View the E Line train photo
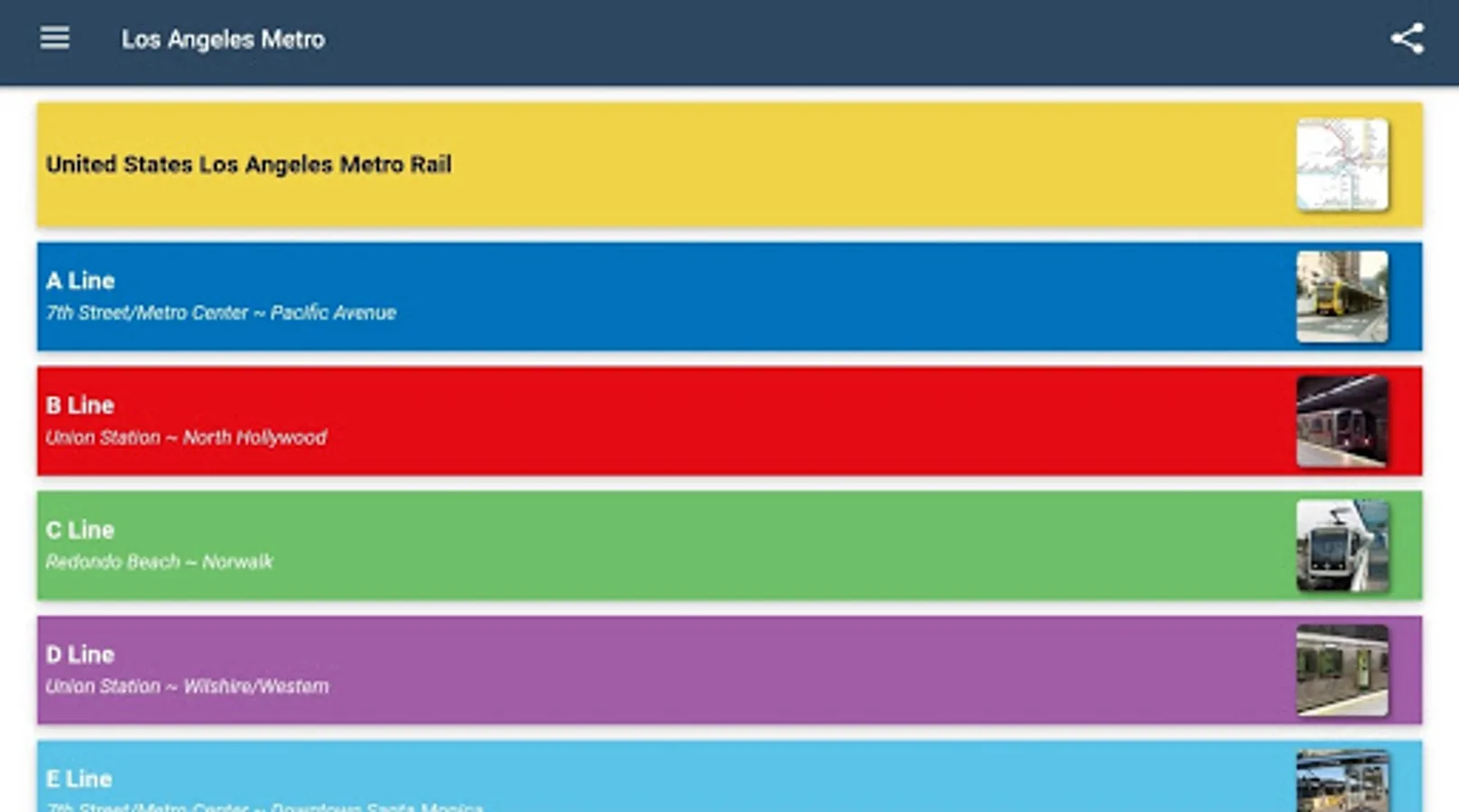The image size is (1459, 812). pyautogui.click(x=1342, y=780)
